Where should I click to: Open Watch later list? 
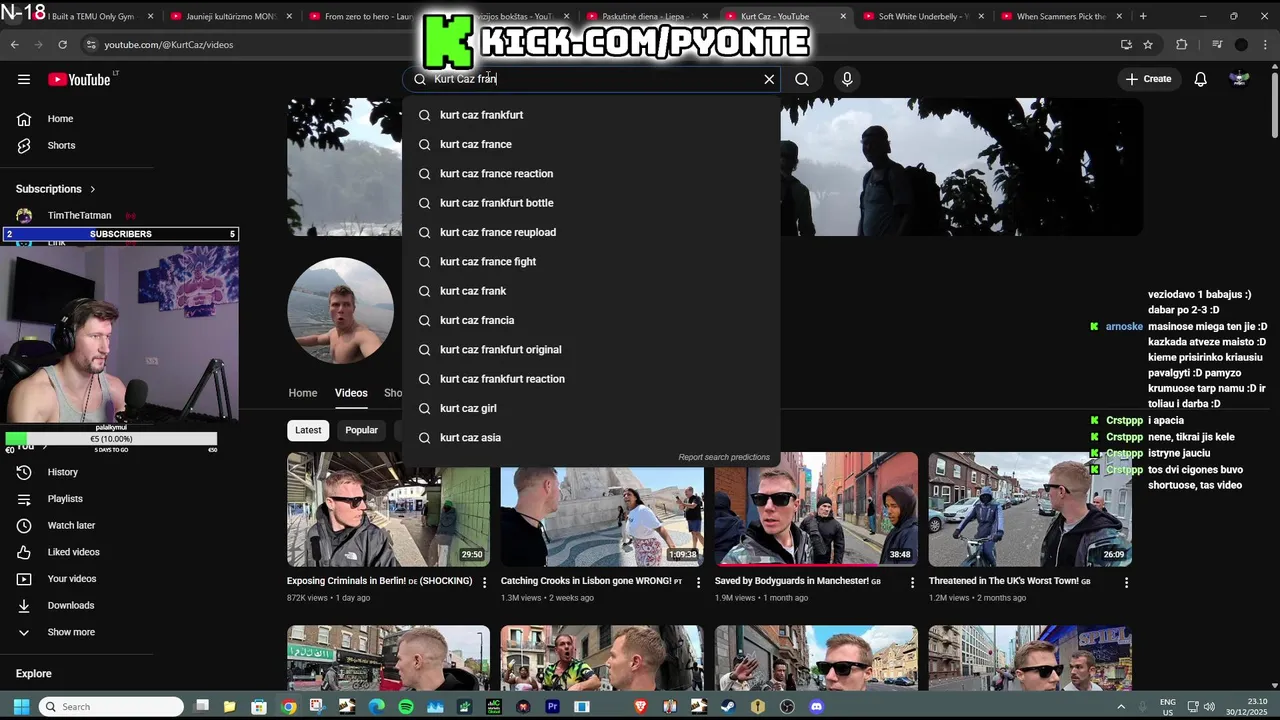[x=71, y=525]
